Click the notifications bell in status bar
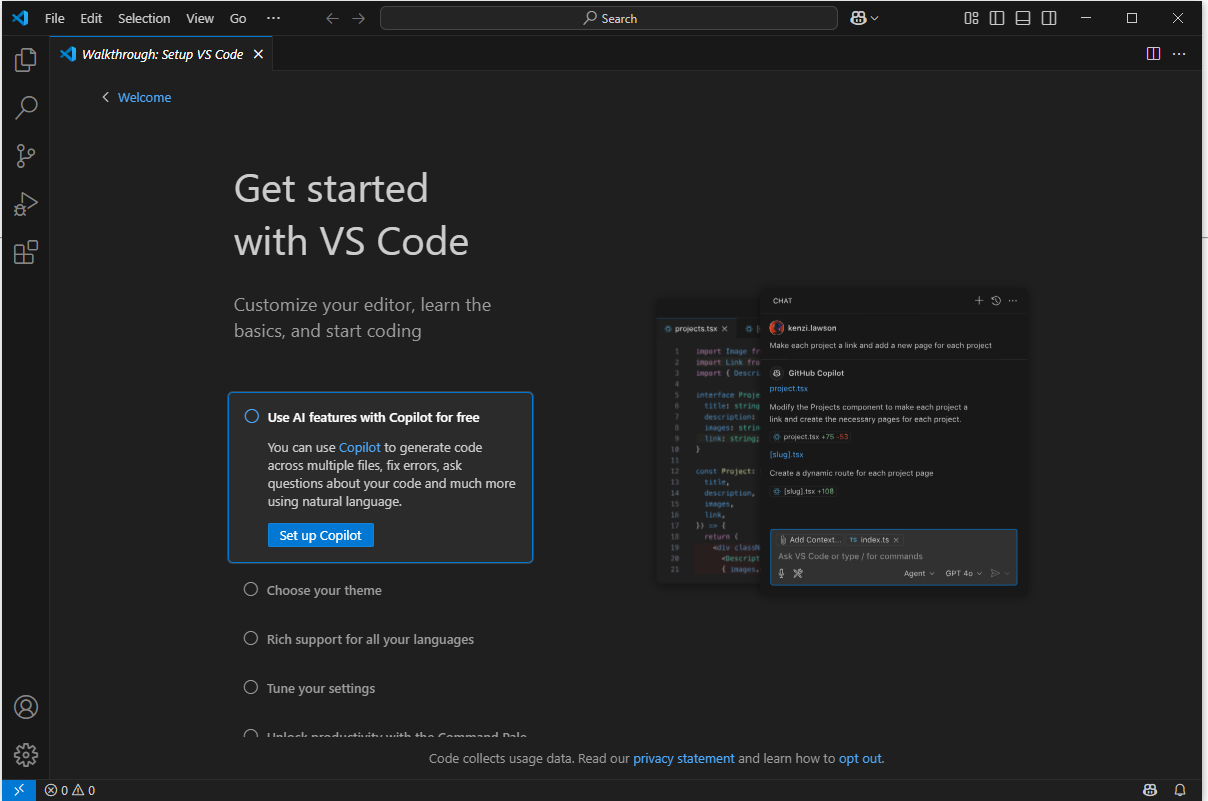This screenshot has height=801, width=1208. 1180,790
